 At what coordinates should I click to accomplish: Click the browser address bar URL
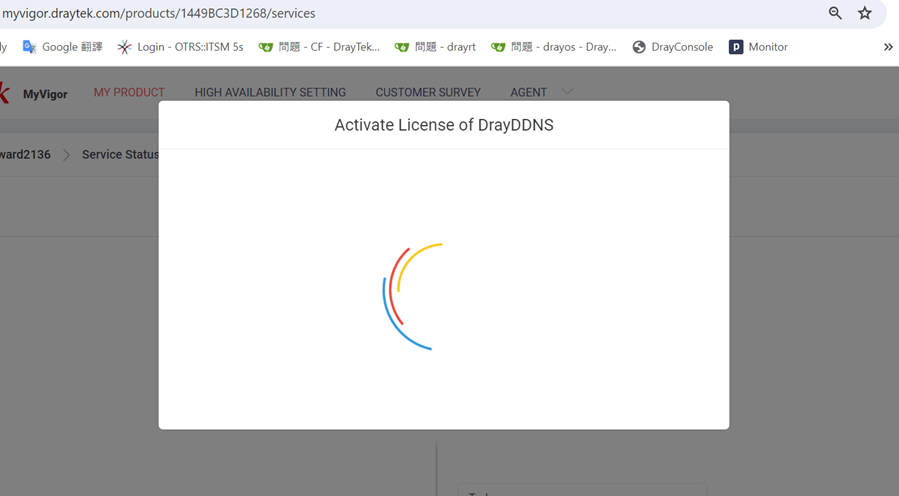(159, 13)
